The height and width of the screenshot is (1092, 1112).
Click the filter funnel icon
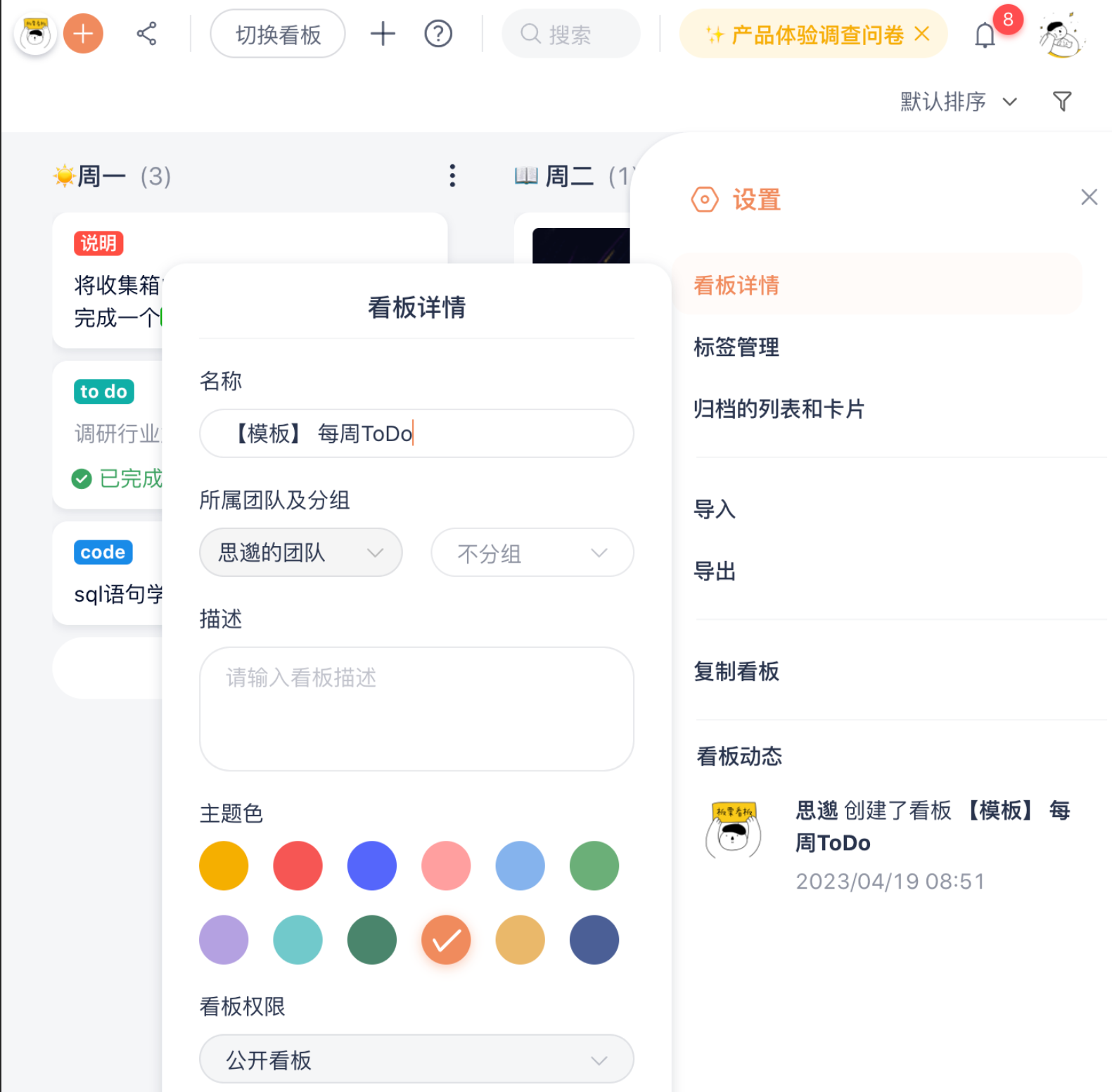click(x=1062, y=101)
